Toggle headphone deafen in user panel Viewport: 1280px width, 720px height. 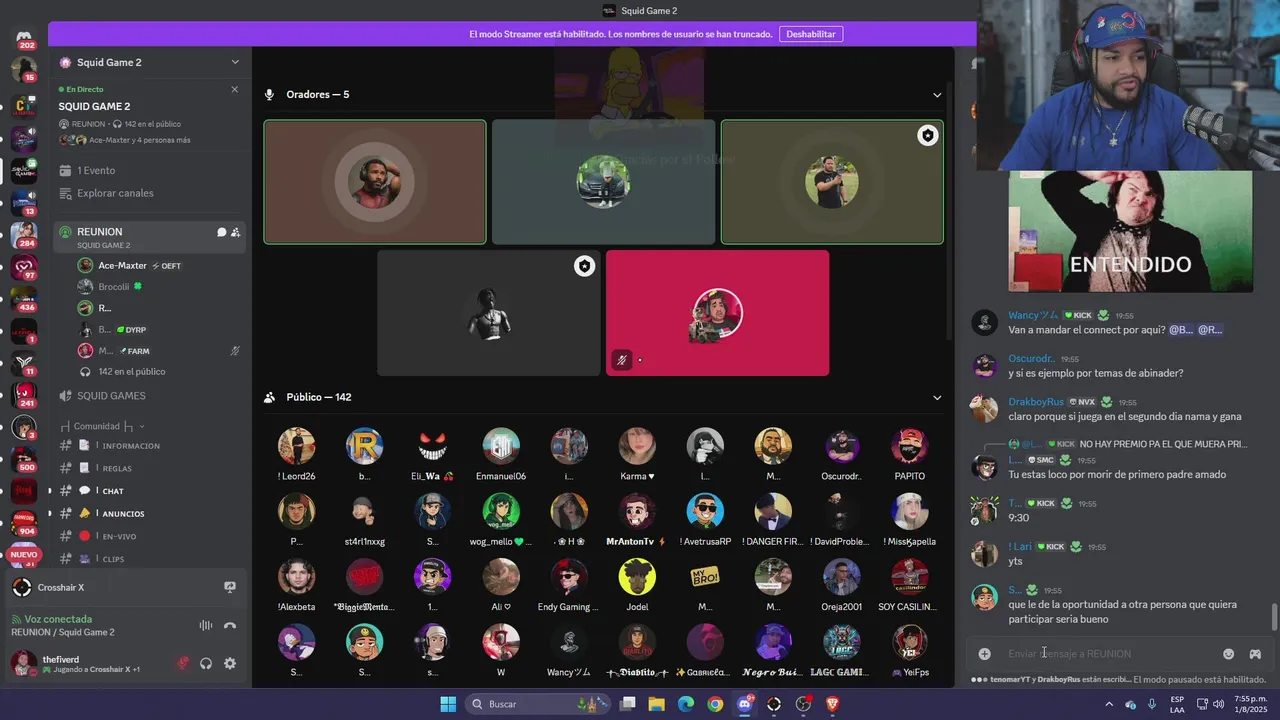click(x=206, y=663)
